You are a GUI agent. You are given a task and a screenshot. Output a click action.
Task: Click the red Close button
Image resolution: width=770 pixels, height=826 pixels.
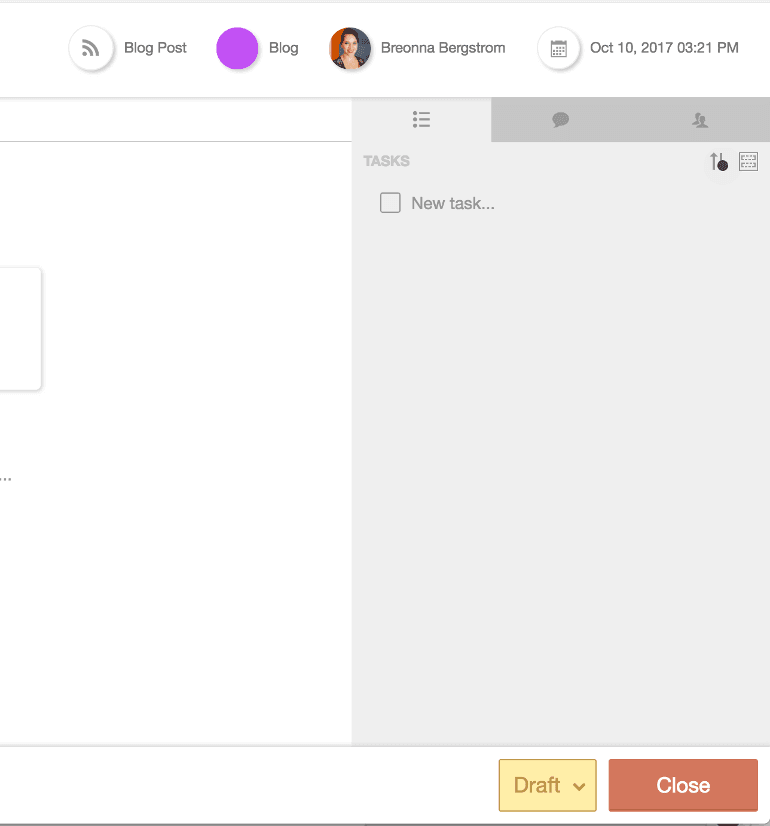(x=683, y=785)
